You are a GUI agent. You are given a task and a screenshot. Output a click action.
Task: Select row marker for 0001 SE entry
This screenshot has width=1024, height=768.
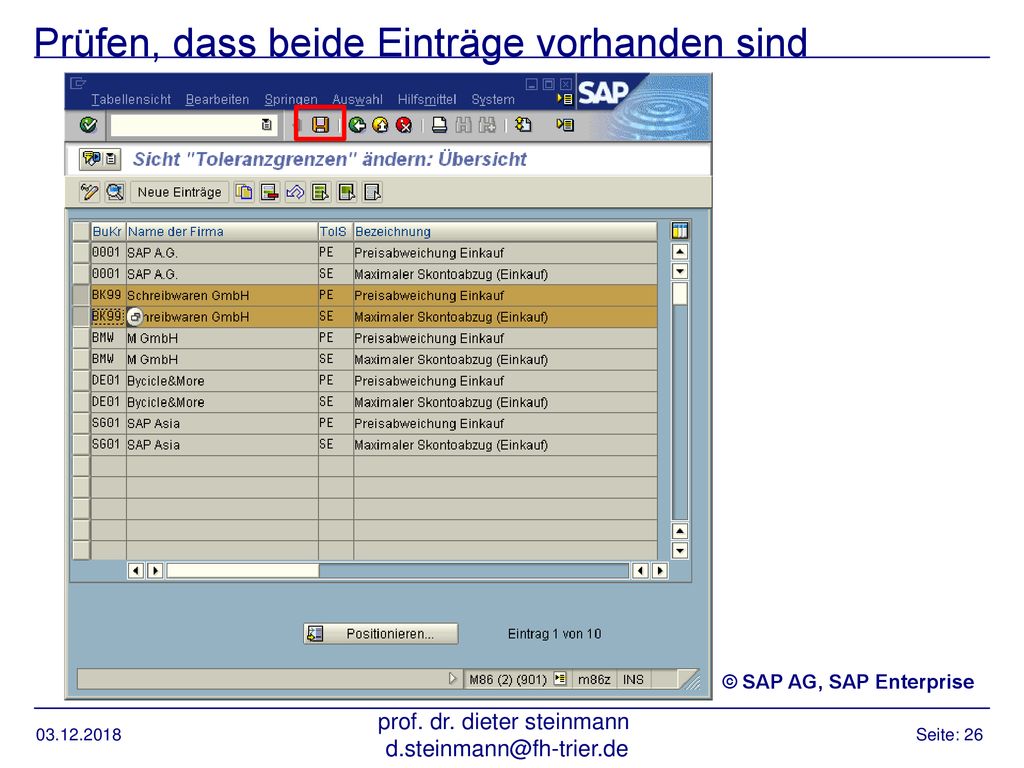81,274
